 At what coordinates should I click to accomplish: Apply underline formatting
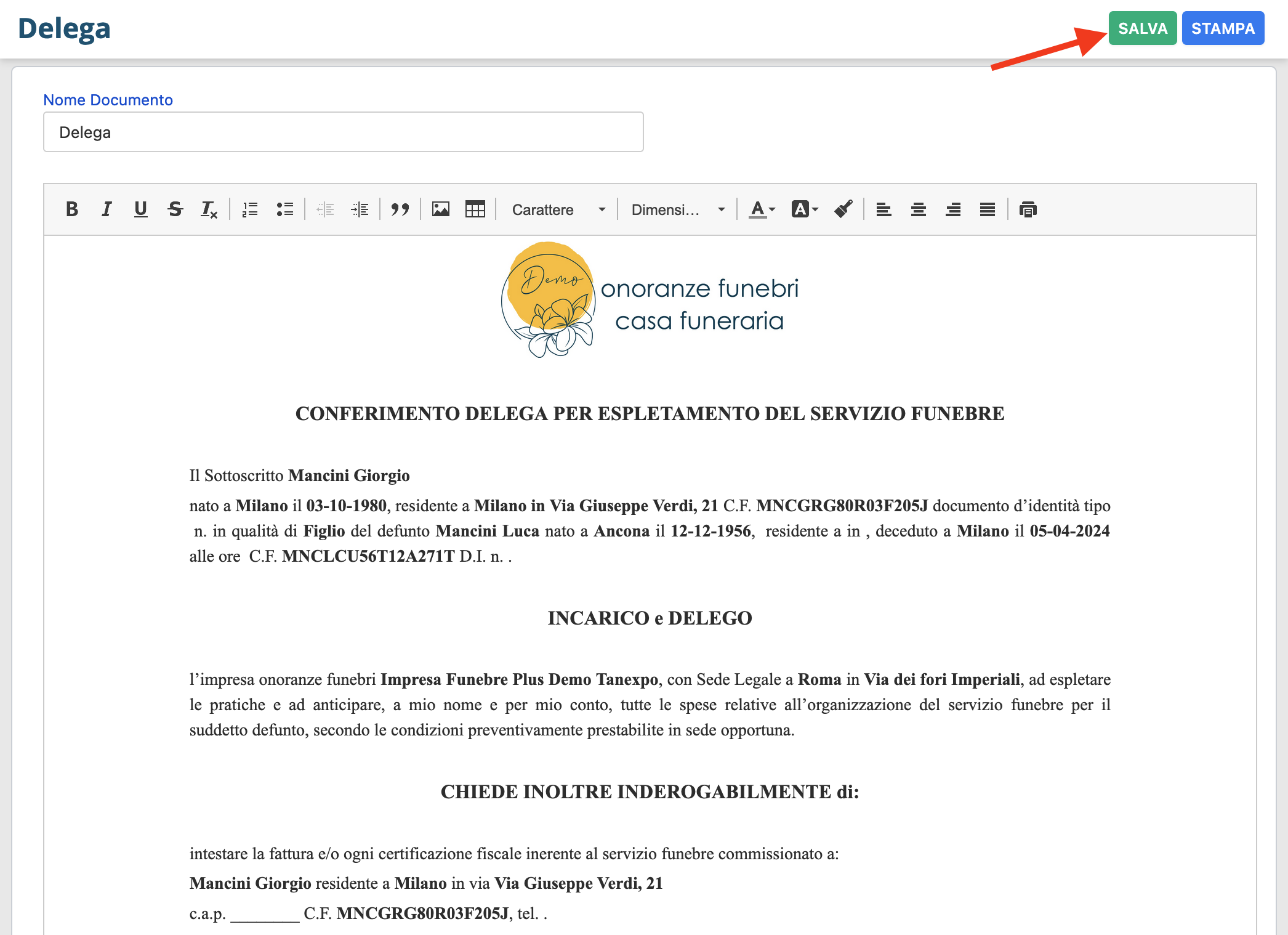pyautogui.click(x=140, y=209)
